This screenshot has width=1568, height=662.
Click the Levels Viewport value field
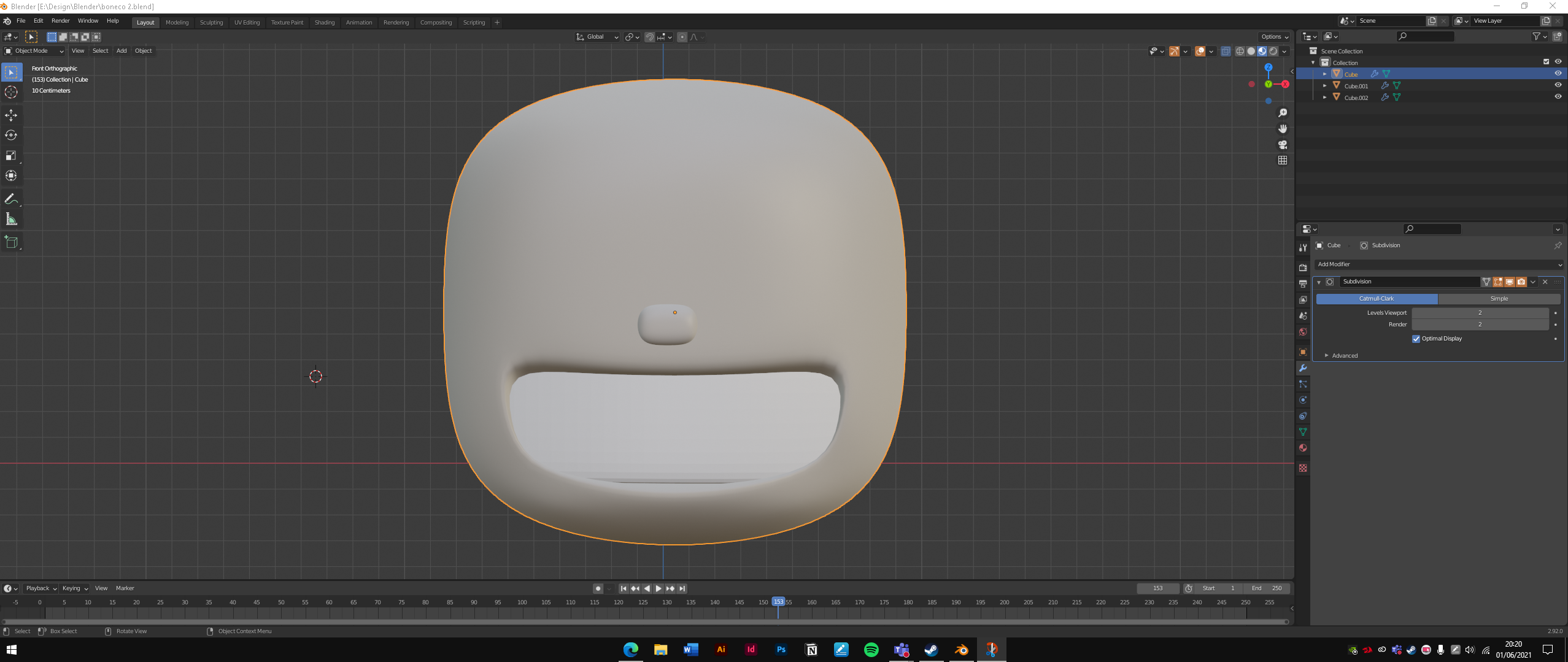(1480, 313)
